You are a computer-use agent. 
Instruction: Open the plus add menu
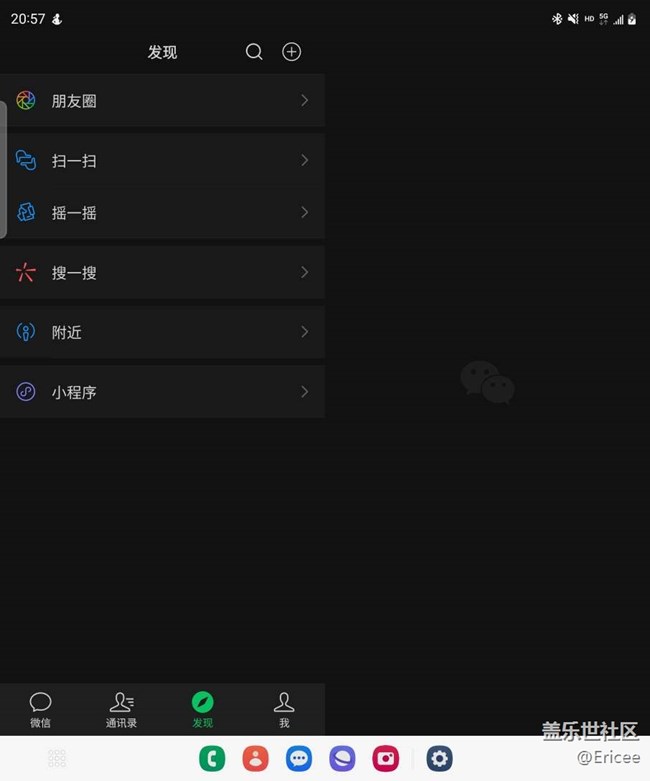tap(291, 52)
